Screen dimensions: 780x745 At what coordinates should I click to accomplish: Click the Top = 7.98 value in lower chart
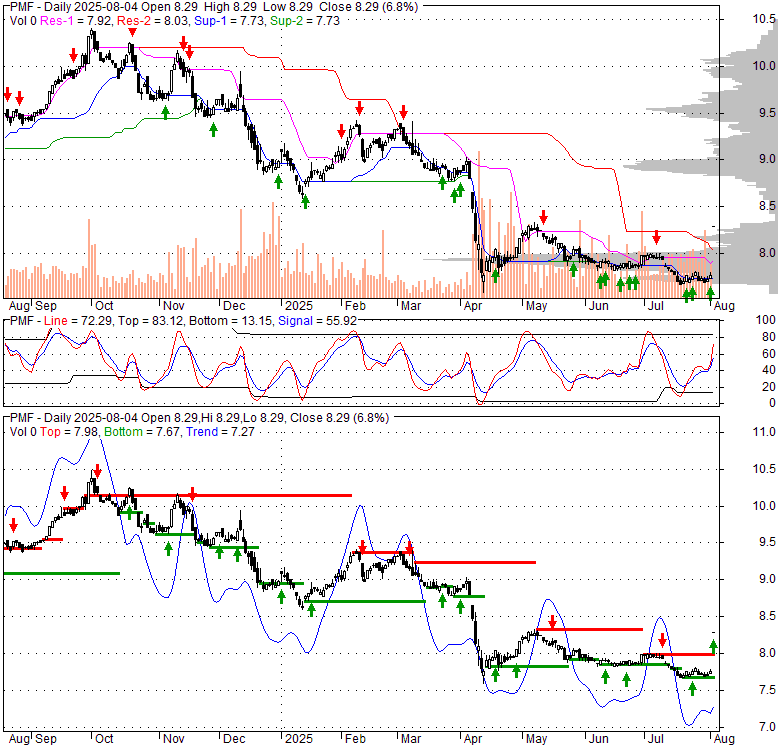coord(69,432)
